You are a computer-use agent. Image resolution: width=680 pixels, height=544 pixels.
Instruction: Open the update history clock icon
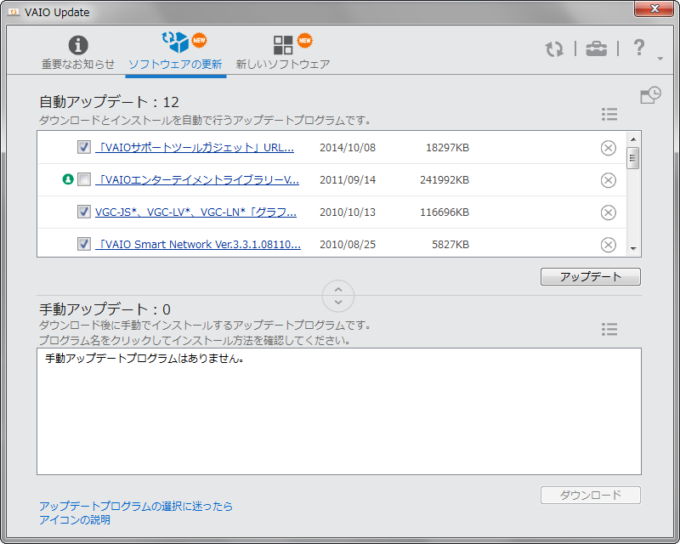point(650,95)
